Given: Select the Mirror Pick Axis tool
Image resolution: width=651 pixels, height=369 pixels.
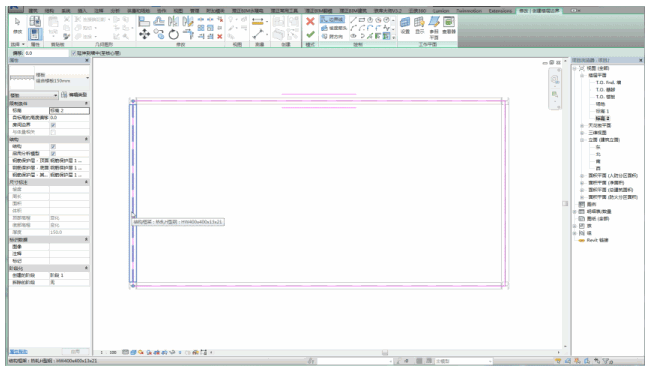Looking at the screenshot, I should click(x=174, y=22).
